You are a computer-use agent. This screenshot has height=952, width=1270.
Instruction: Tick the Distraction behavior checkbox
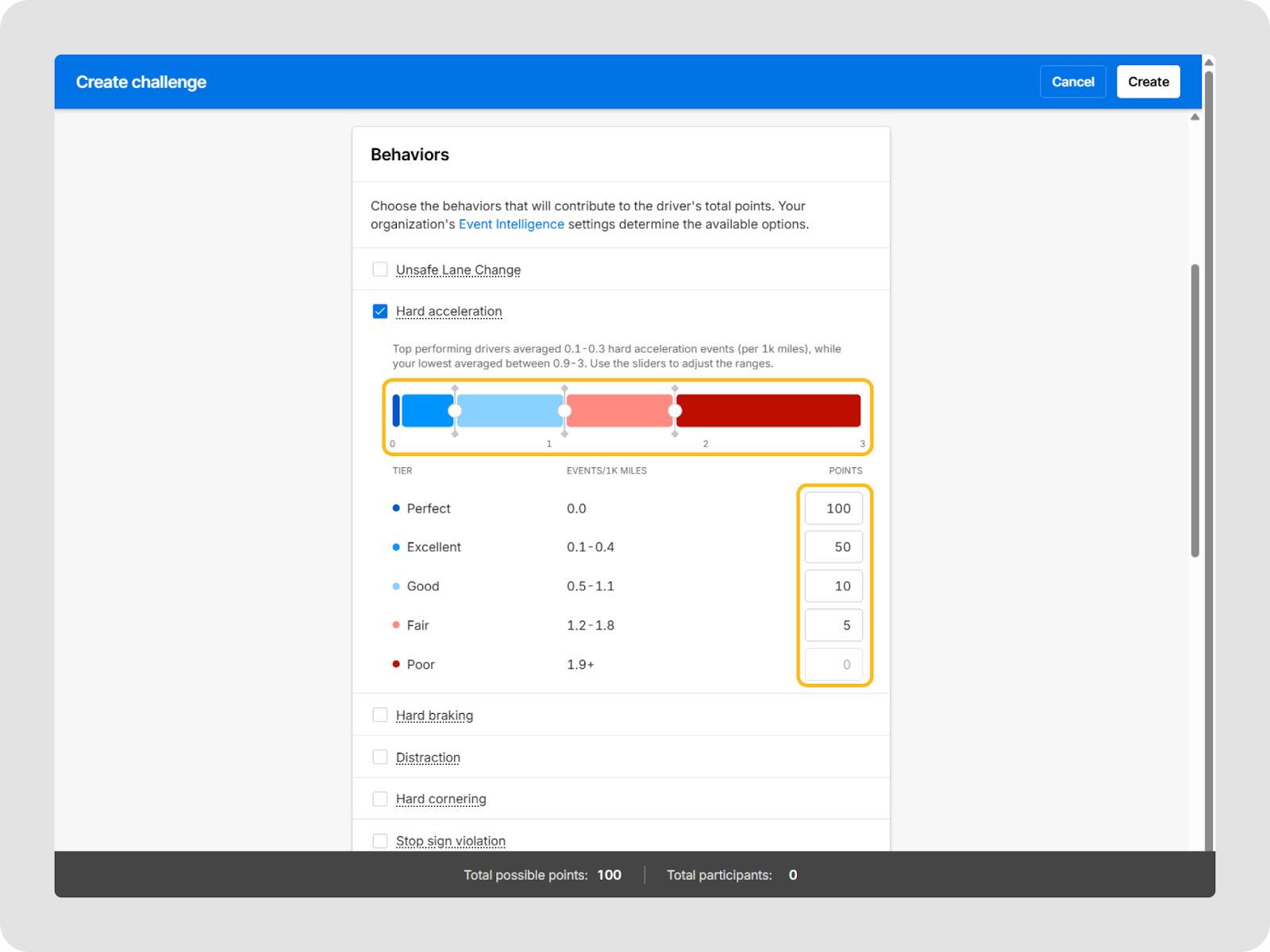[380, 758]
